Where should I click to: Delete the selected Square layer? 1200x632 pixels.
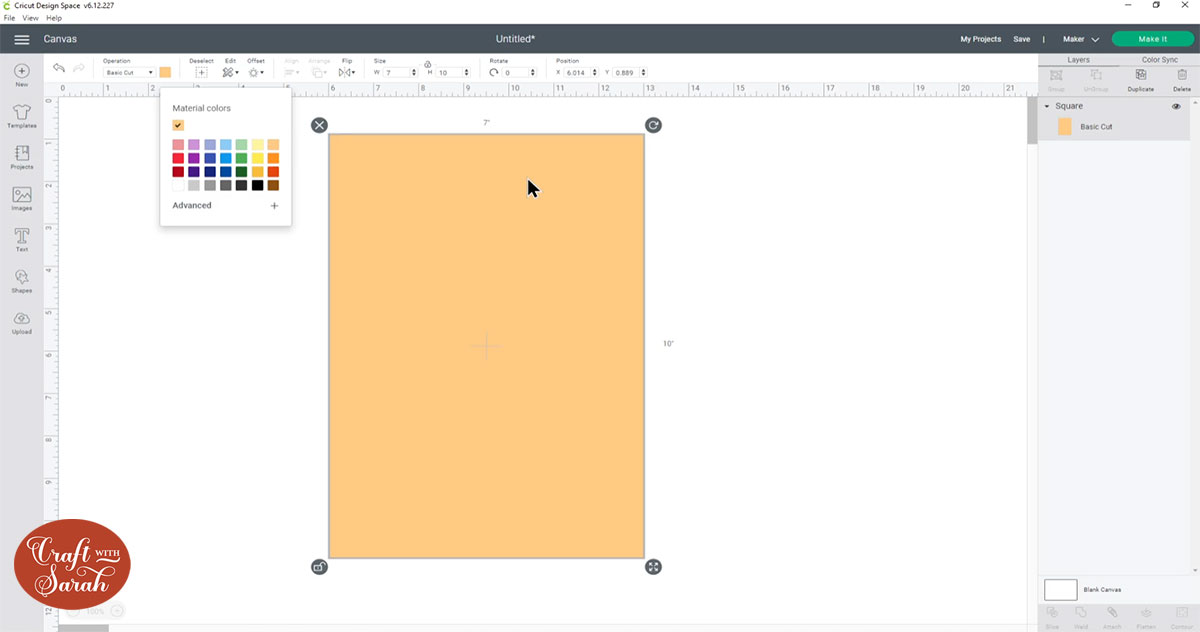point(1182,75)
